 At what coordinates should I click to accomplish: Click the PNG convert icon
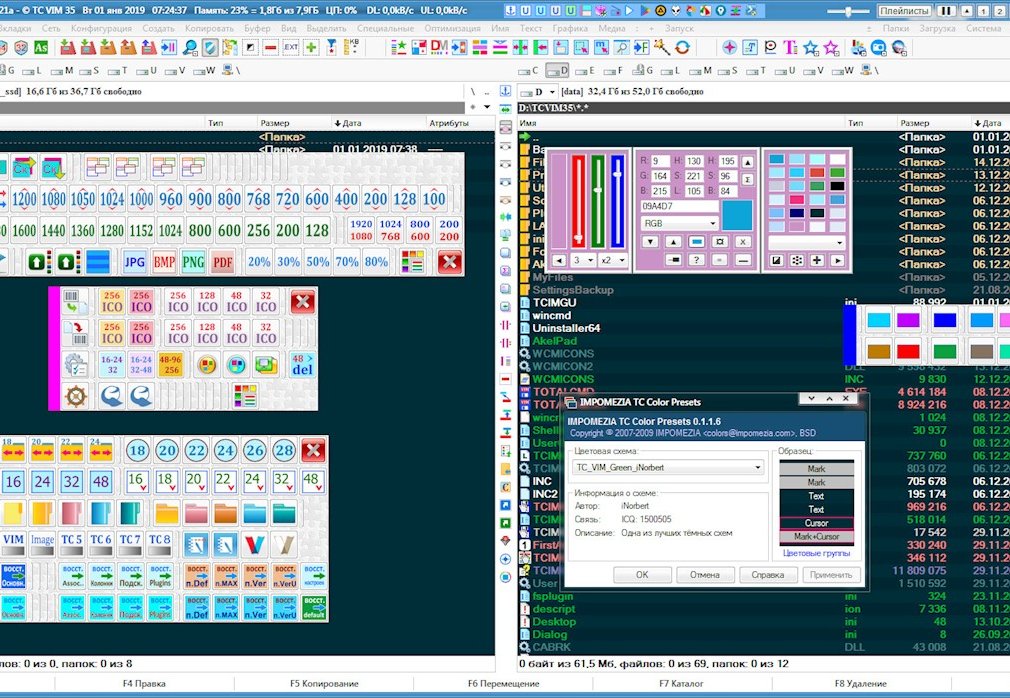[x=193, y=262]
